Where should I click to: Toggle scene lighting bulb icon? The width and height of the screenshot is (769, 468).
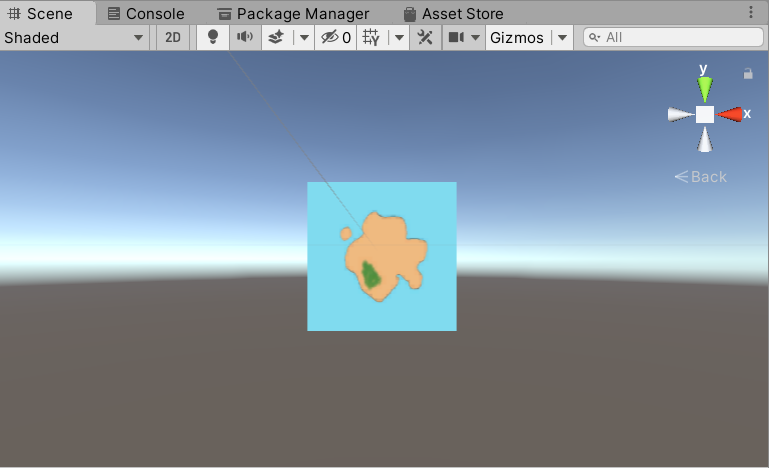coord(213,38)
